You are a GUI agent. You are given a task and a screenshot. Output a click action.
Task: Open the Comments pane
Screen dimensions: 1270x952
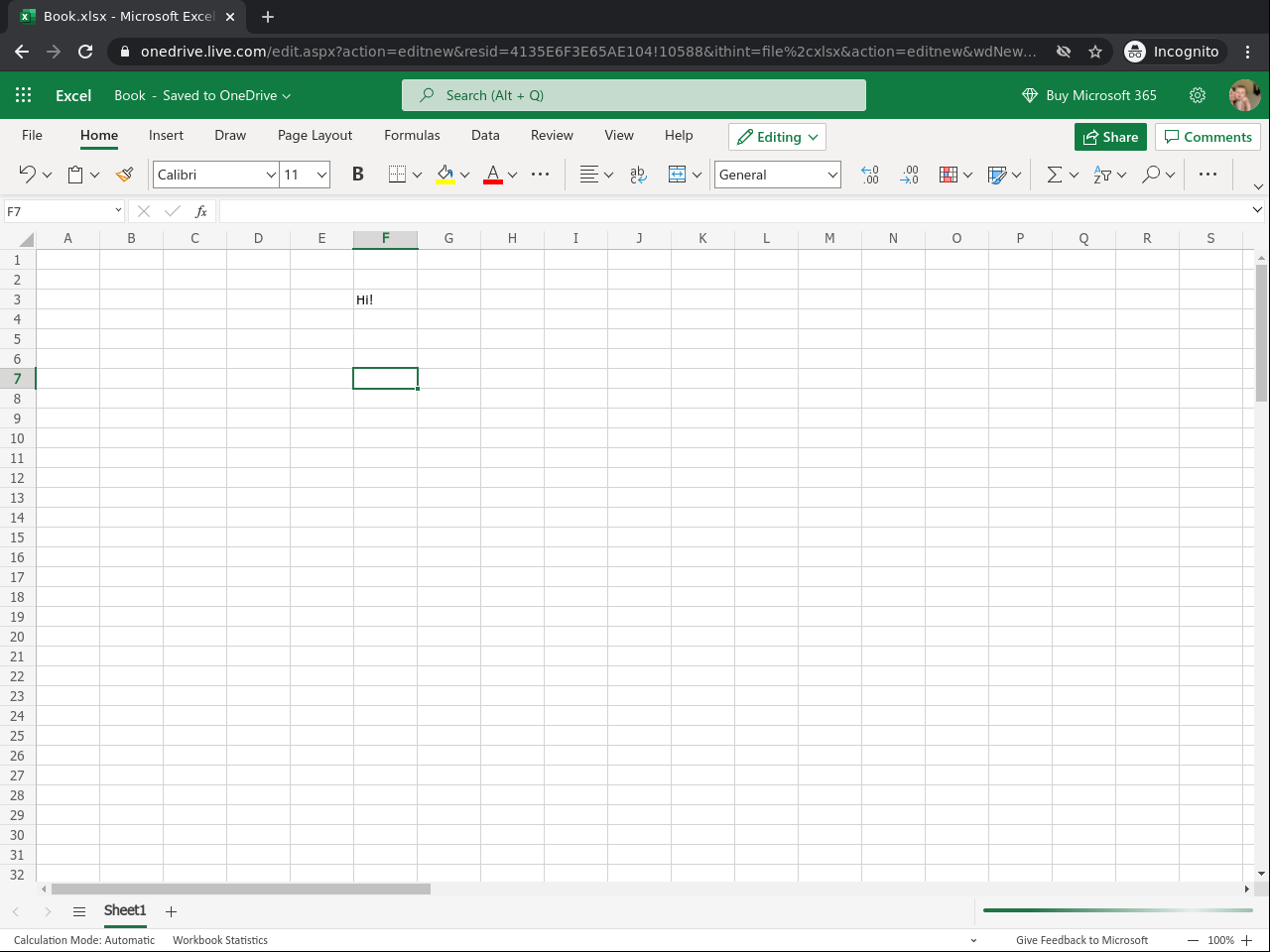pos(1207,137)
